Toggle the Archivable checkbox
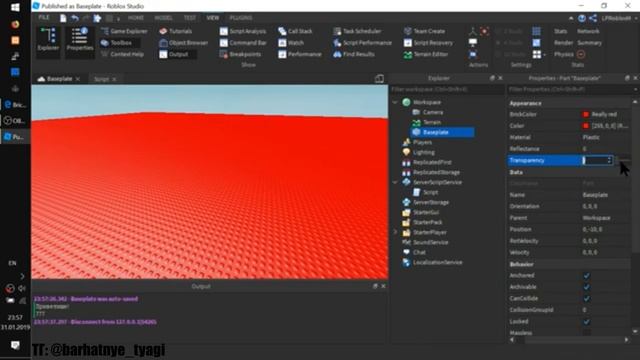The height and width of the screenshot is (360, 640). pyautogui.click(x=587, y=287)
